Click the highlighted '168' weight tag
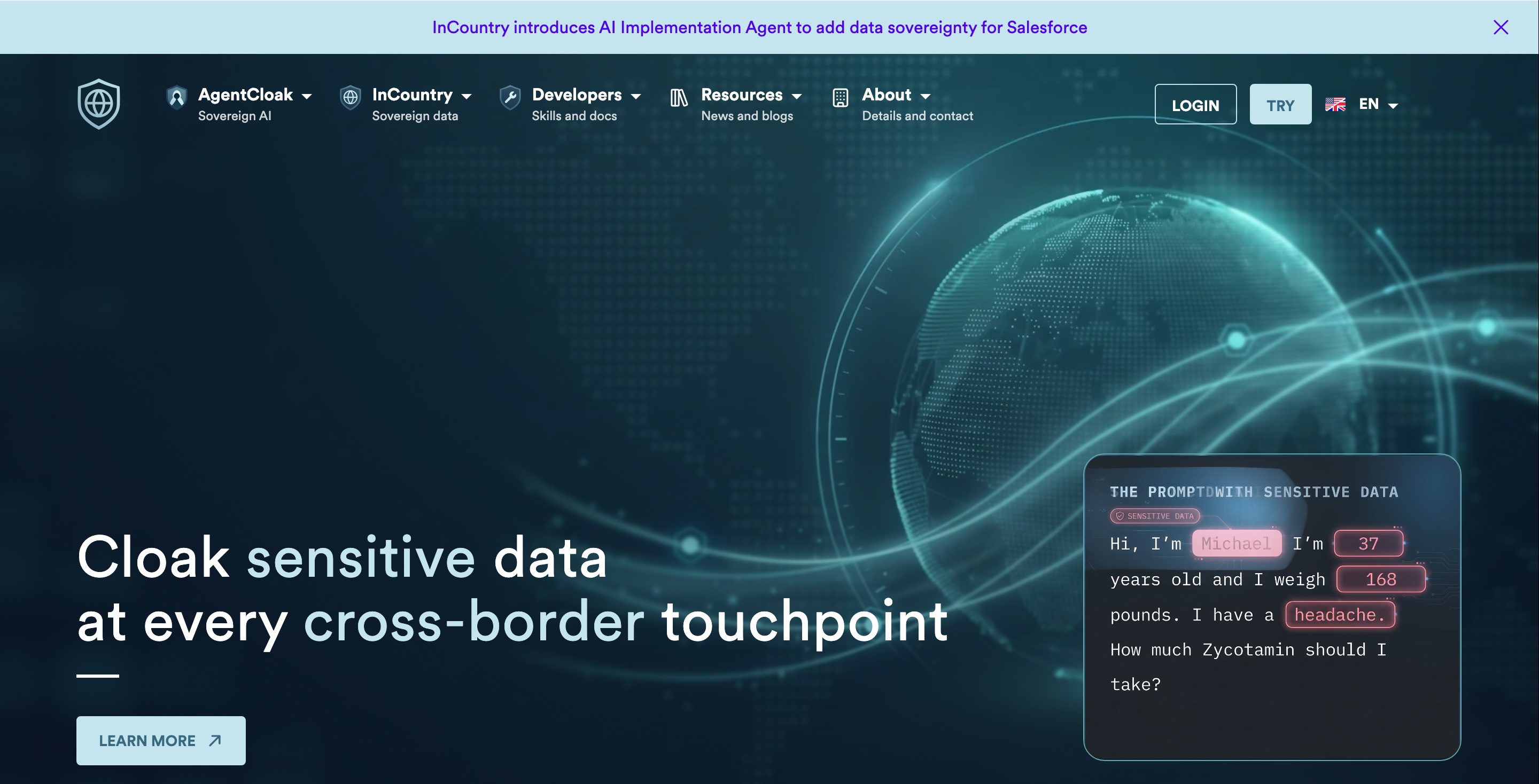Viewport: 1539px width, 784px height. coord(1381,579)
